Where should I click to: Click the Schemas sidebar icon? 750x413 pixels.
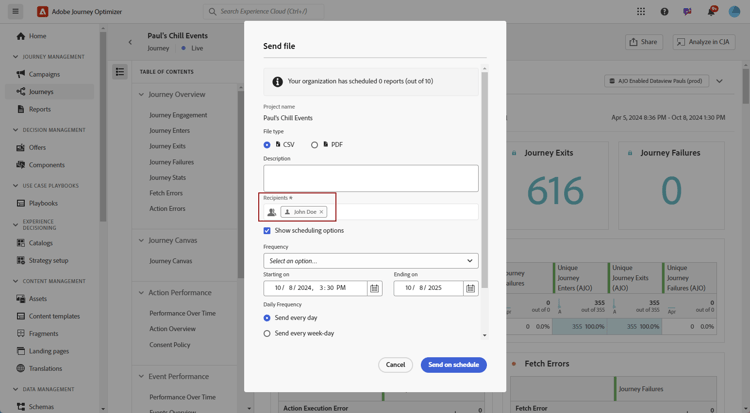pyautogui.click(x=21, y=407)
